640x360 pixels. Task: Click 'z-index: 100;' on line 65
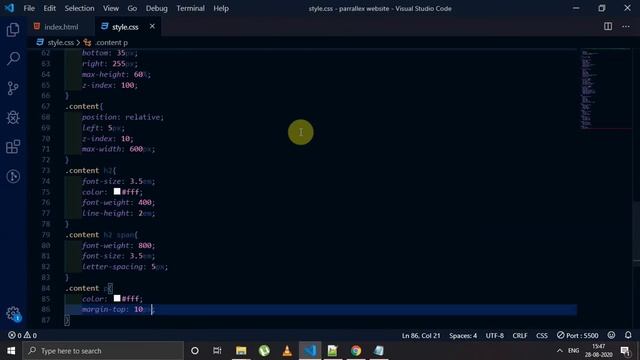110,85
